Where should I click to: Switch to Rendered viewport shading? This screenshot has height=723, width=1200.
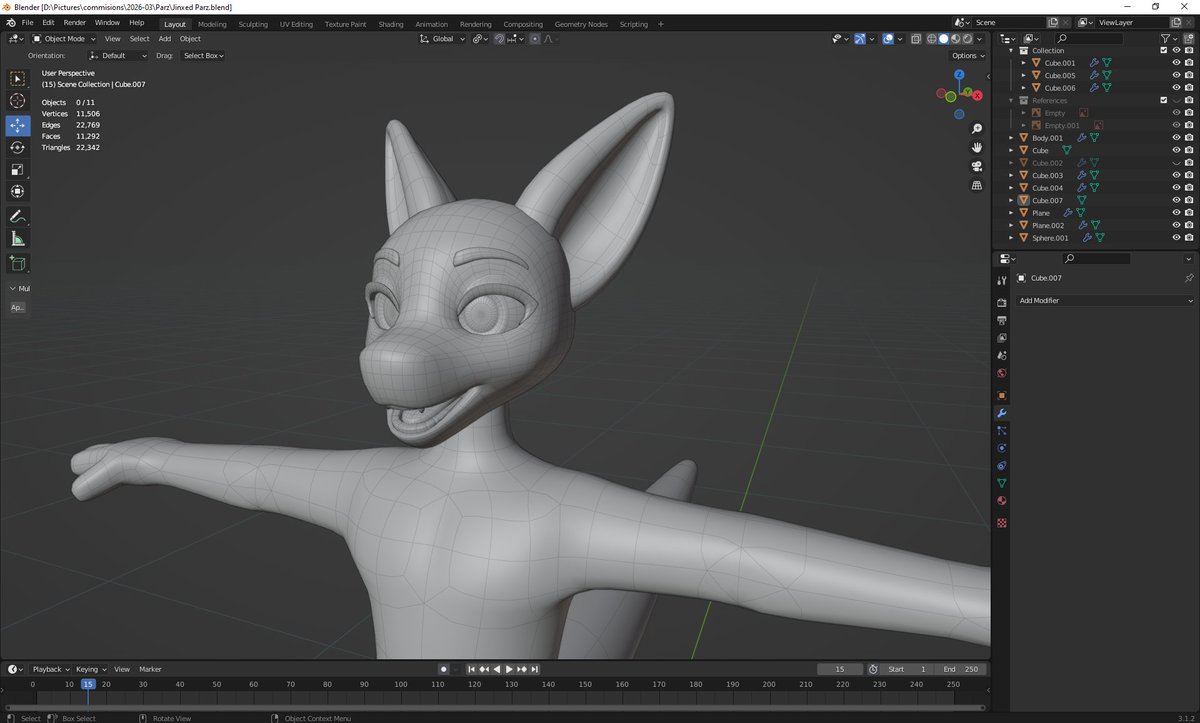click(x=967, y=39)
